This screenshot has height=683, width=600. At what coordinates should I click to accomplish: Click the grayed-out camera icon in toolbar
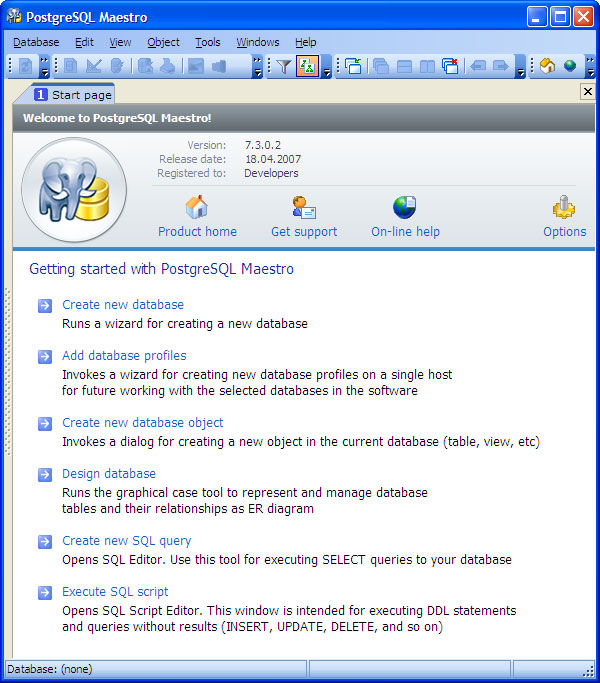click(219, 66)
